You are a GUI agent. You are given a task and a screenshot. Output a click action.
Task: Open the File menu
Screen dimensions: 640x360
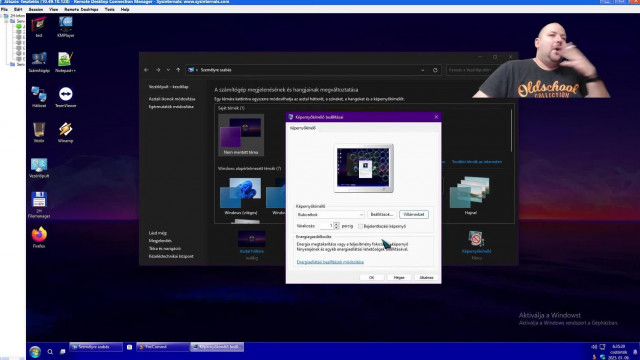coord(4,9)
